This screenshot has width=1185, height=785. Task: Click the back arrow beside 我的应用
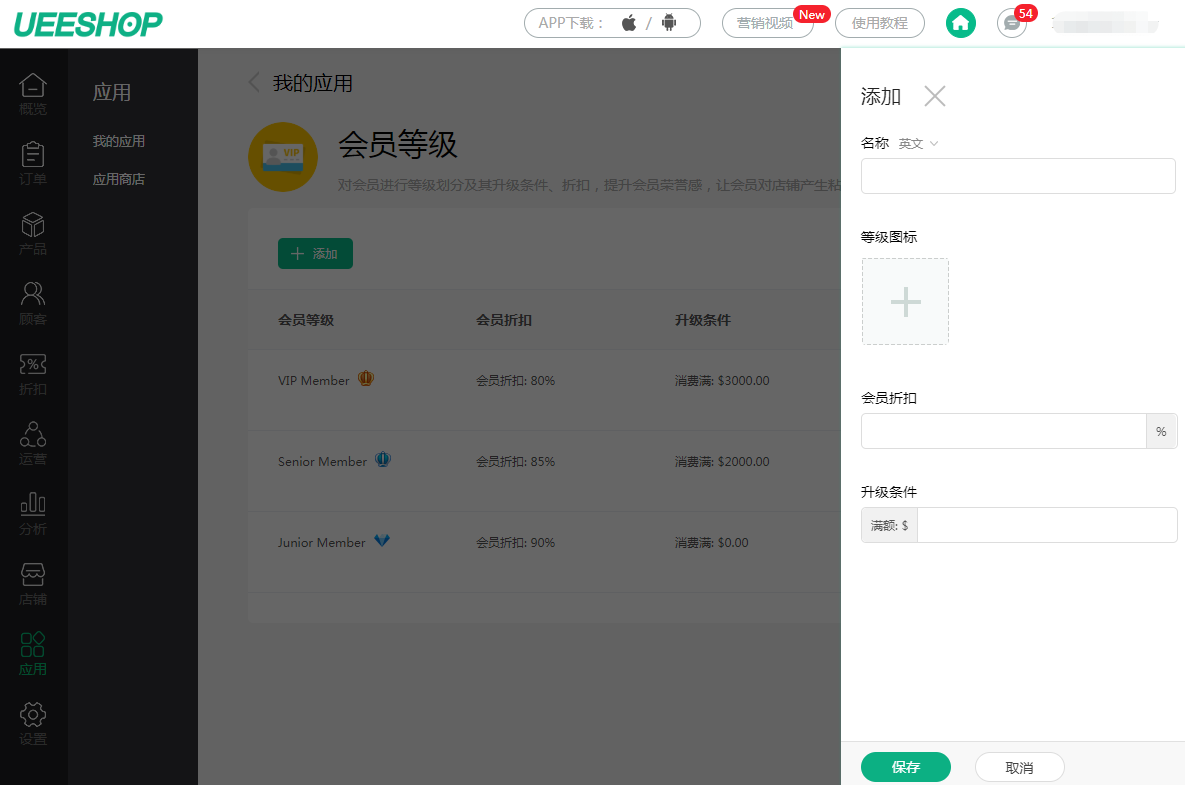(x=255, y=82)
